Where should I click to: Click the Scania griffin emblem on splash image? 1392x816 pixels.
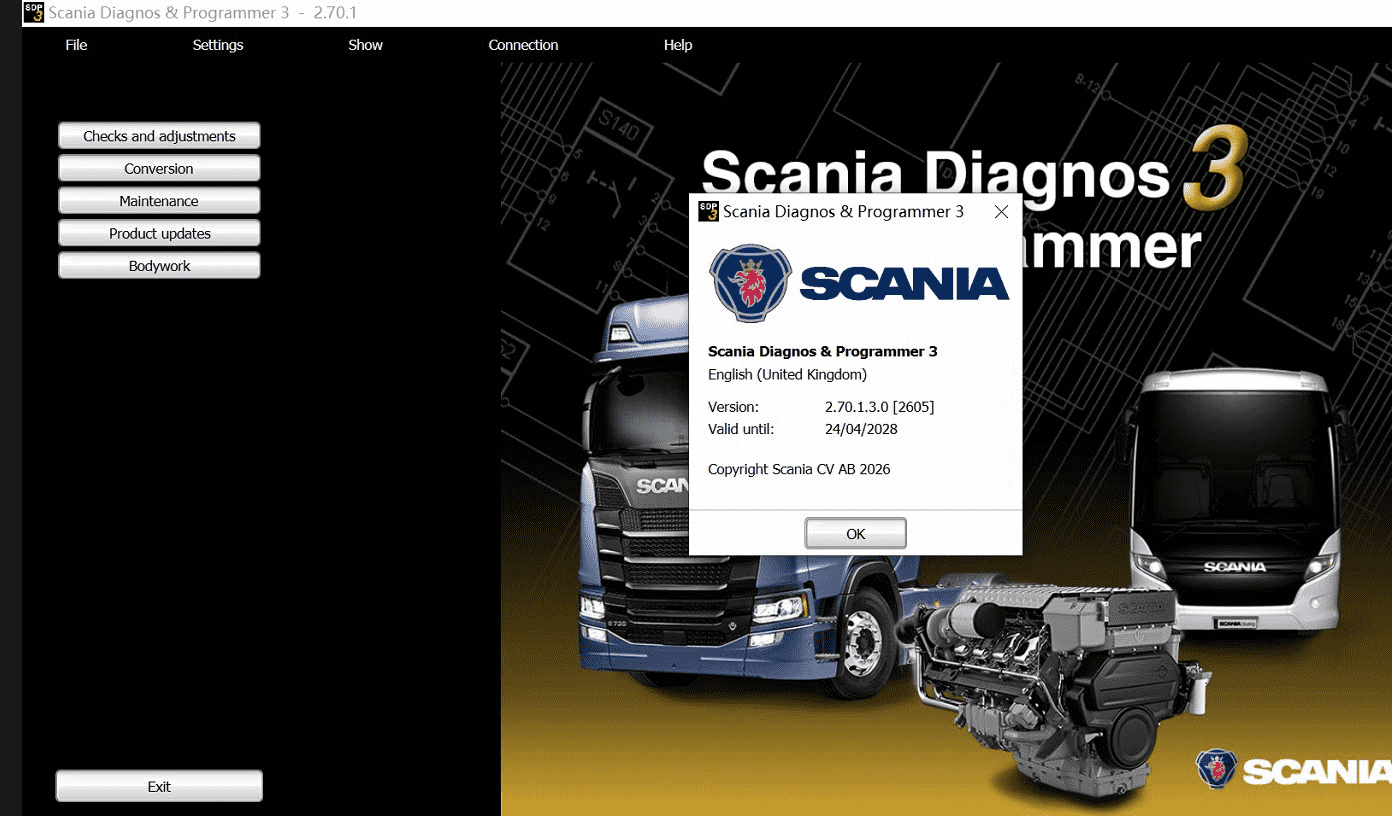(1216, 769)
